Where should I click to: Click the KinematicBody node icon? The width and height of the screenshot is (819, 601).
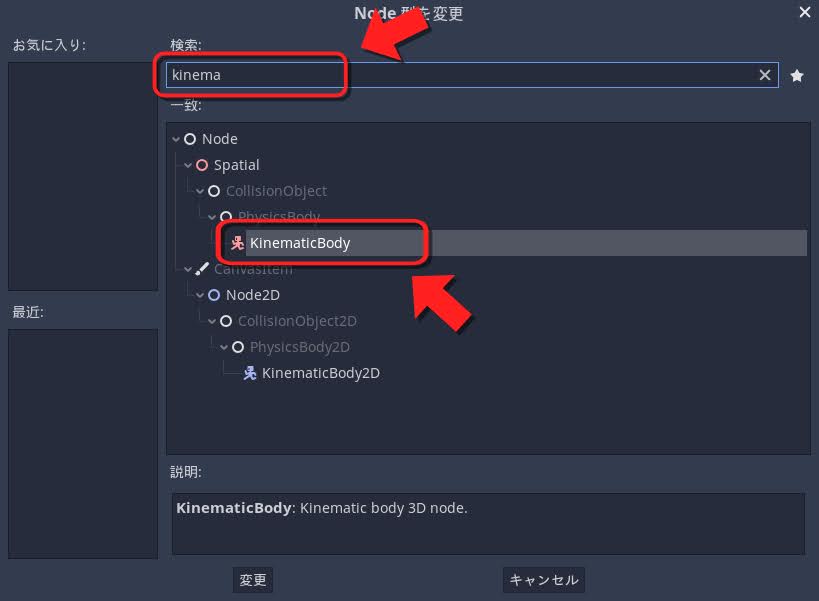238,243
